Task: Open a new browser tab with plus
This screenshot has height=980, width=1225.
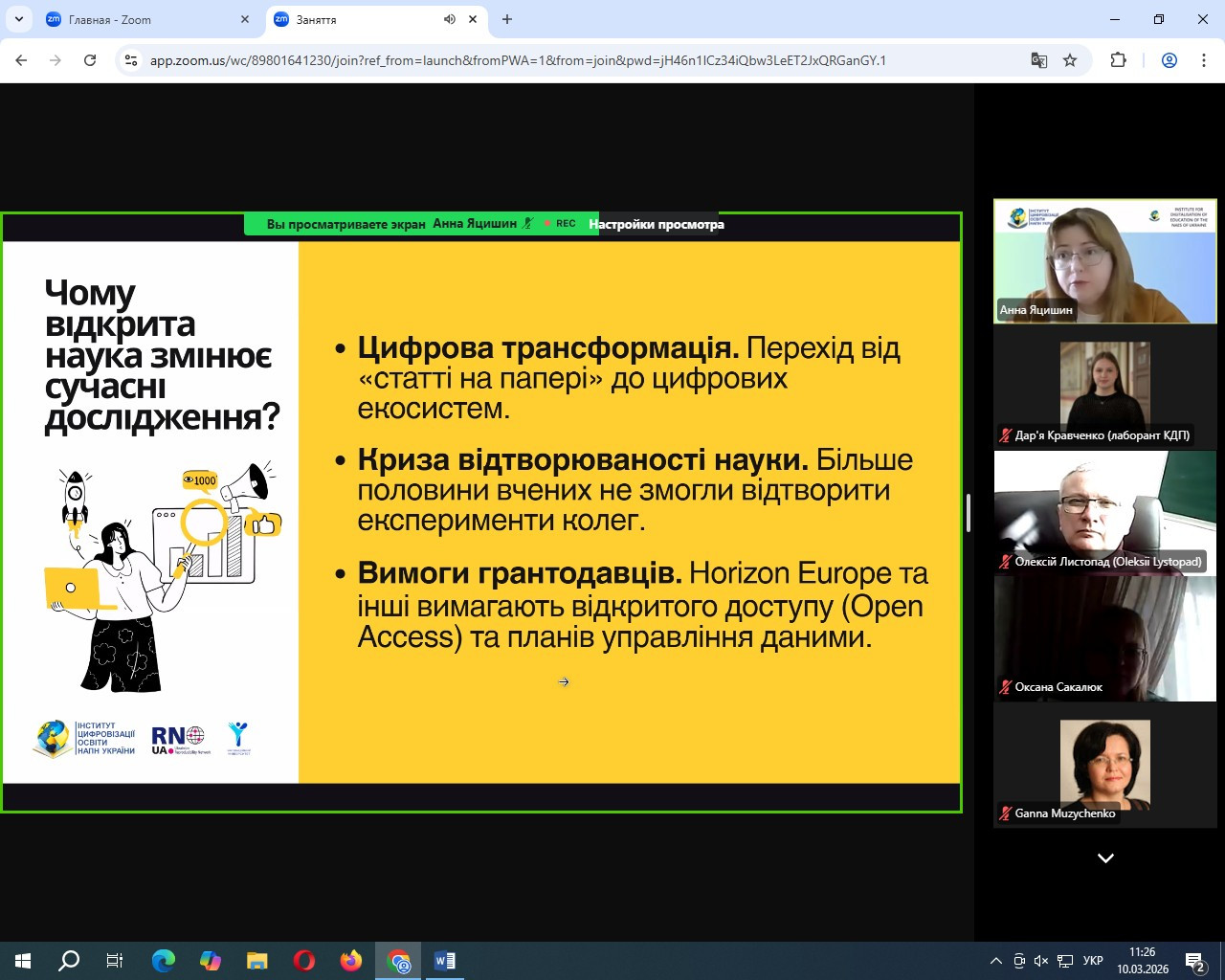Action: coord(507,19)
